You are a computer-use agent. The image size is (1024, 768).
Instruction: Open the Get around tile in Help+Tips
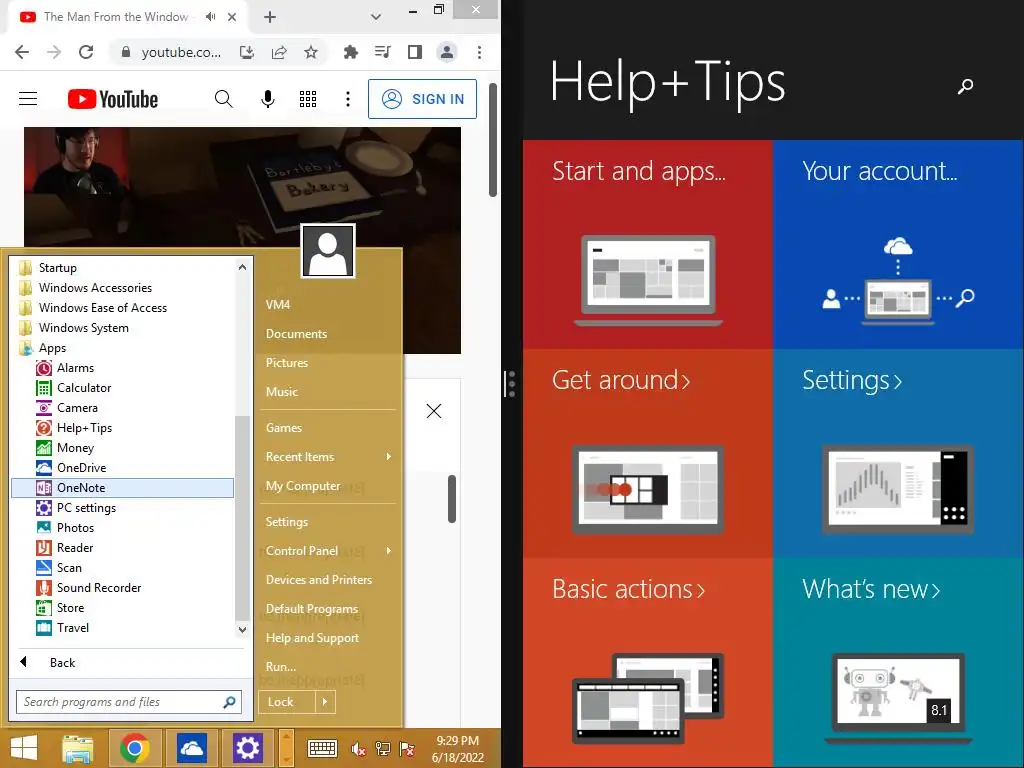(647, 453)
